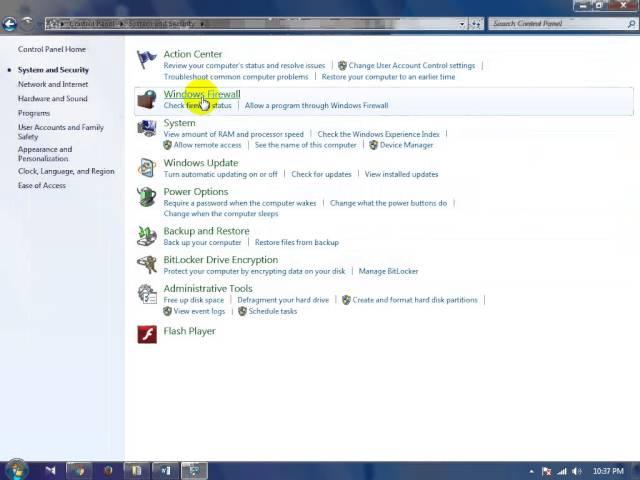The width and height of the screenshot is (640, 480).
Task: Select Clock, Language, and Region
Action: pyautogui.click(x=66, y=171)
